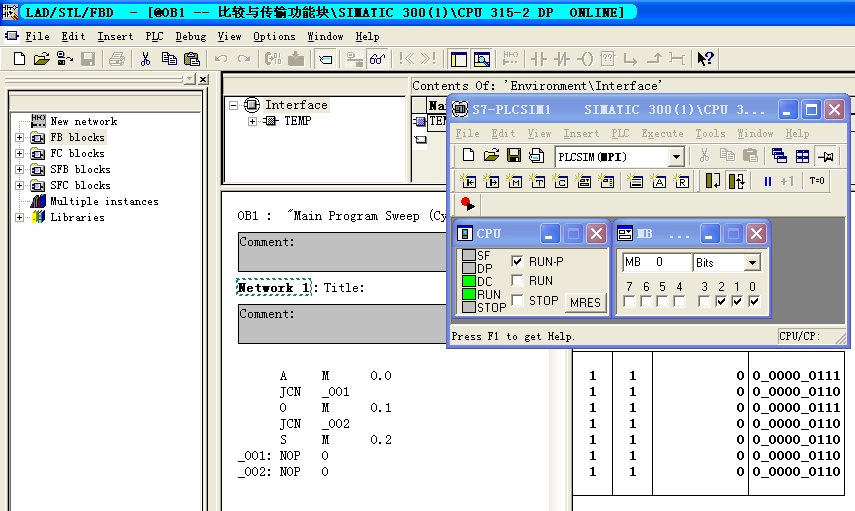Insert Counter window in PLCSIM
This screenshot has width=855, height=511.
click(x=561, y=181)
